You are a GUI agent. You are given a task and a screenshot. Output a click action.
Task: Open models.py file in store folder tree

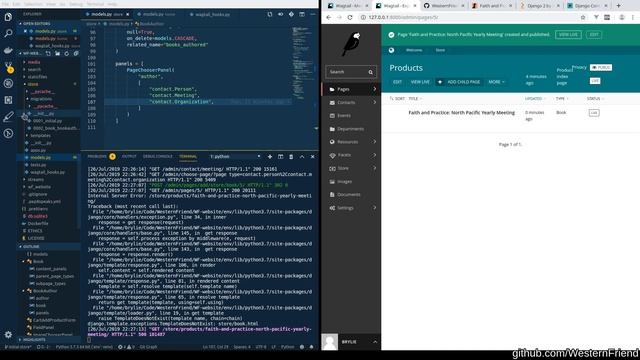pos(40,158)
